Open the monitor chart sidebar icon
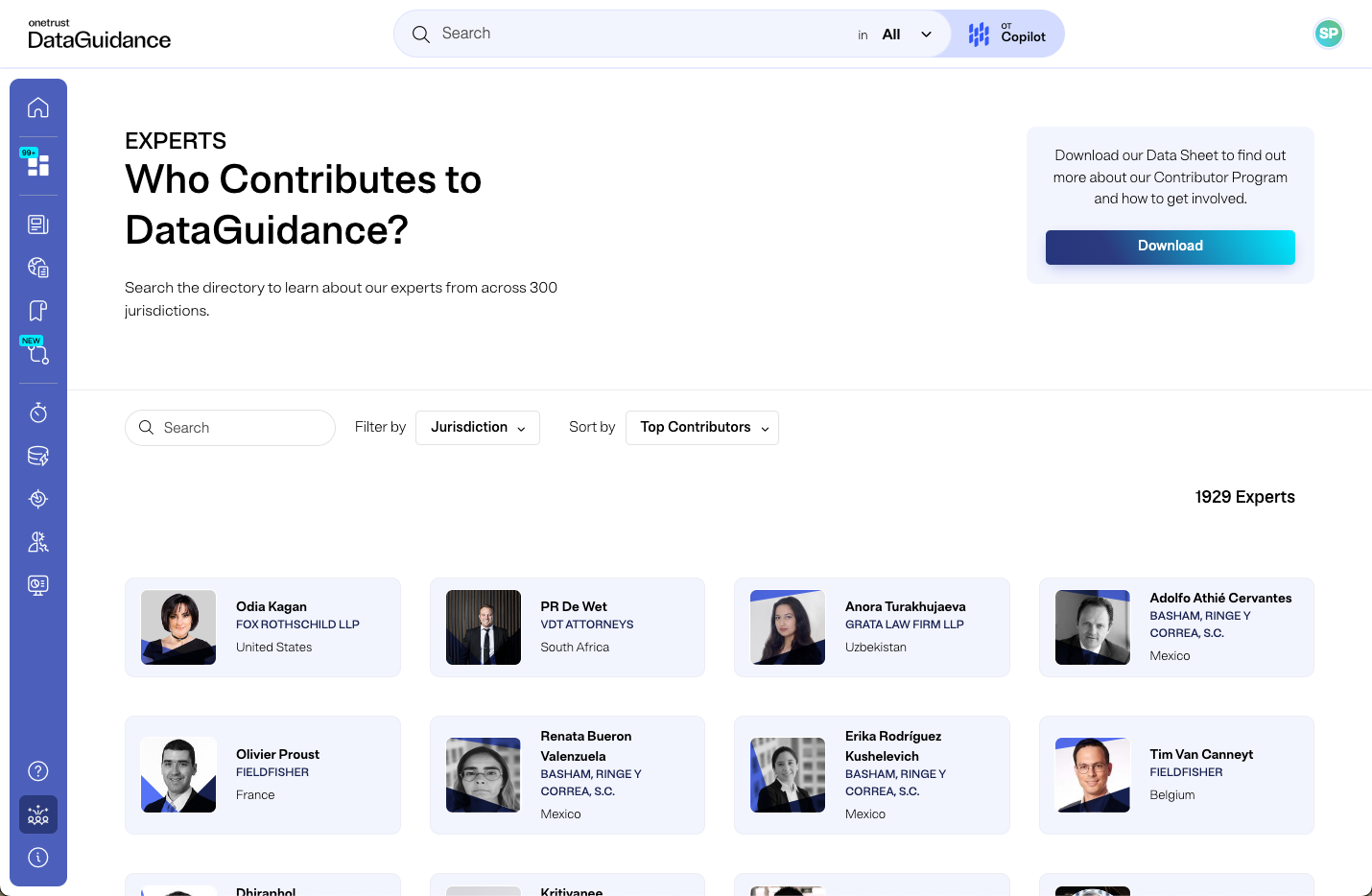This screenshot has width=1372, height=896. 38,584
